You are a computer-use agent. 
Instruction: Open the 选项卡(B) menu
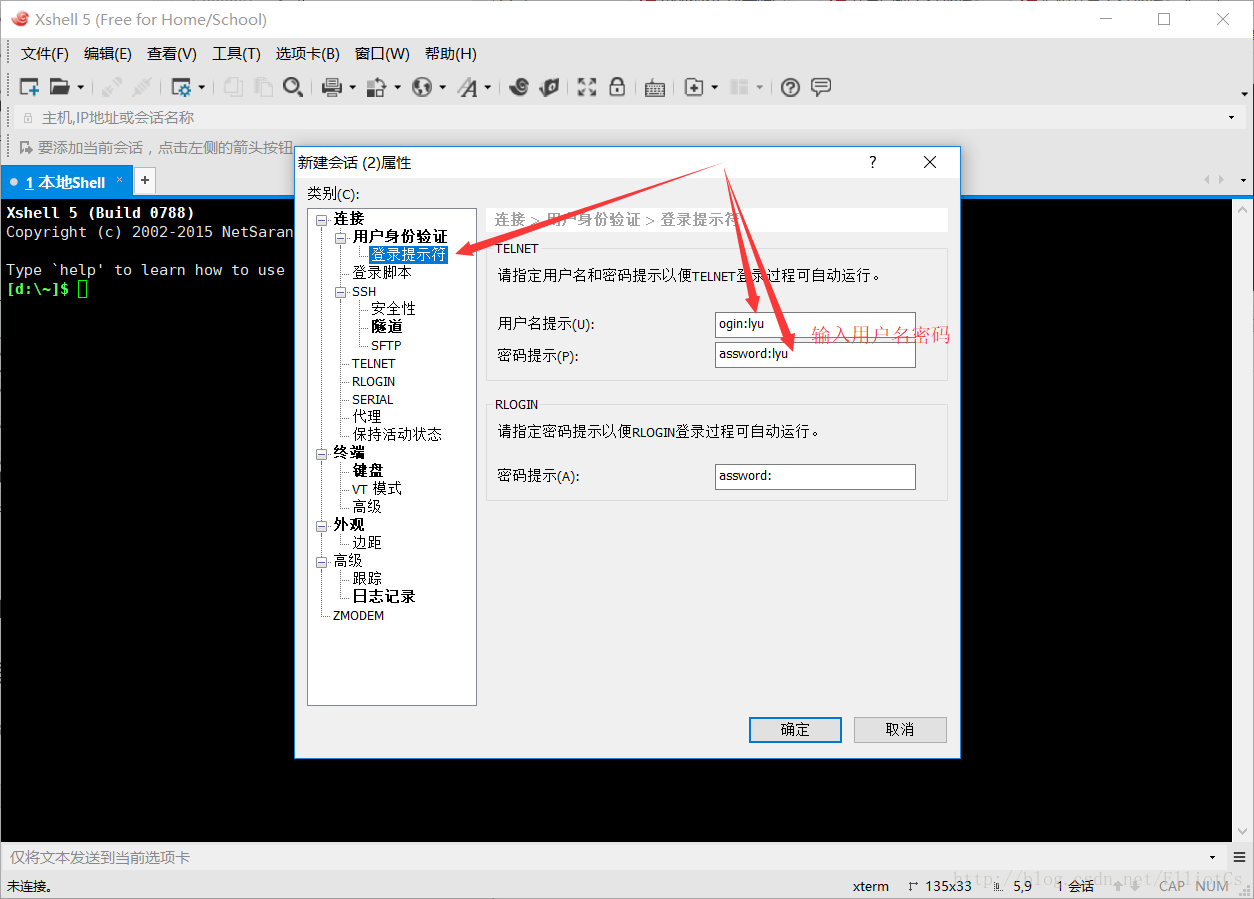pos(308,54)
